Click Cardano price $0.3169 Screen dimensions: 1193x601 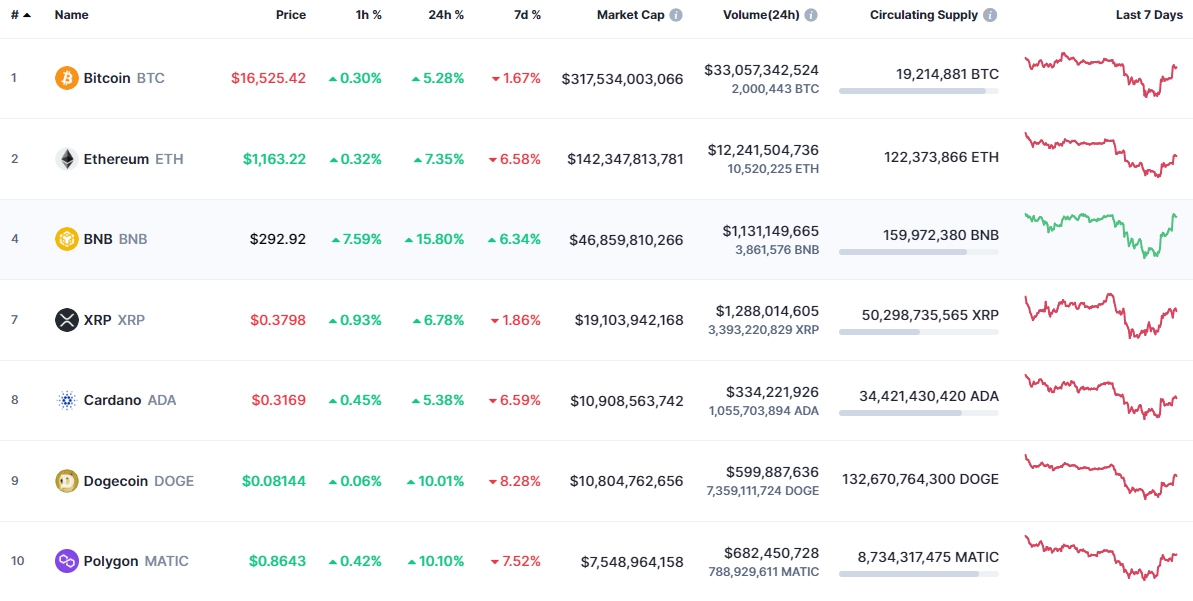pos(278,400)
